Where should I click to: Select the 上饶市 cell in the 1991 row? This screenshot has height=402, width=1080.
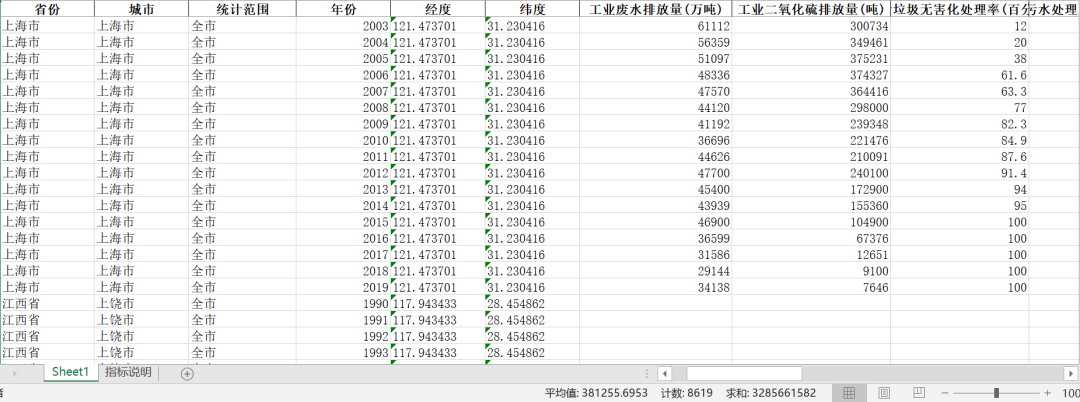141,320
